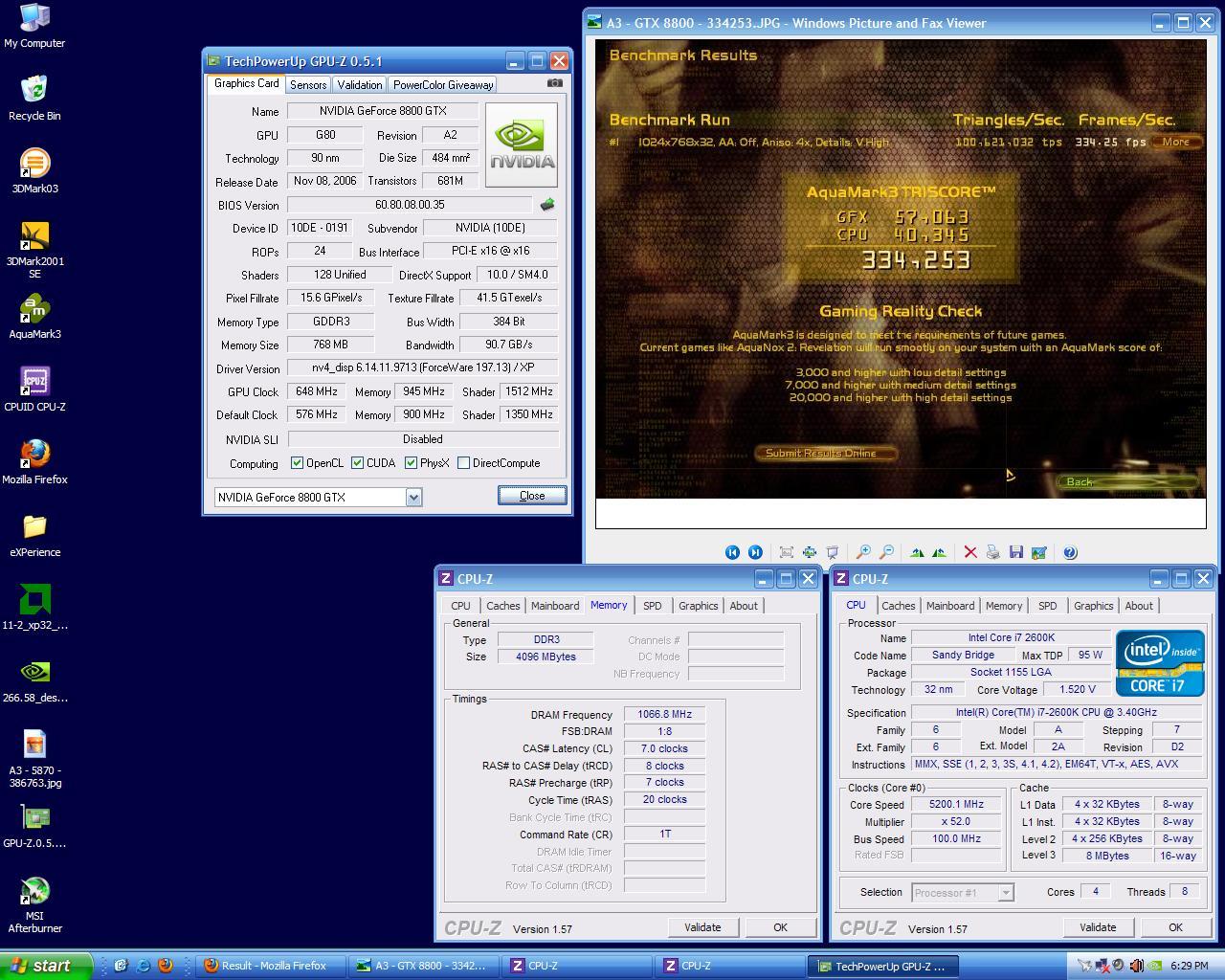Click Close button in GPU-Z
Screen dimensions: 1225x980
tap(532, 496)
